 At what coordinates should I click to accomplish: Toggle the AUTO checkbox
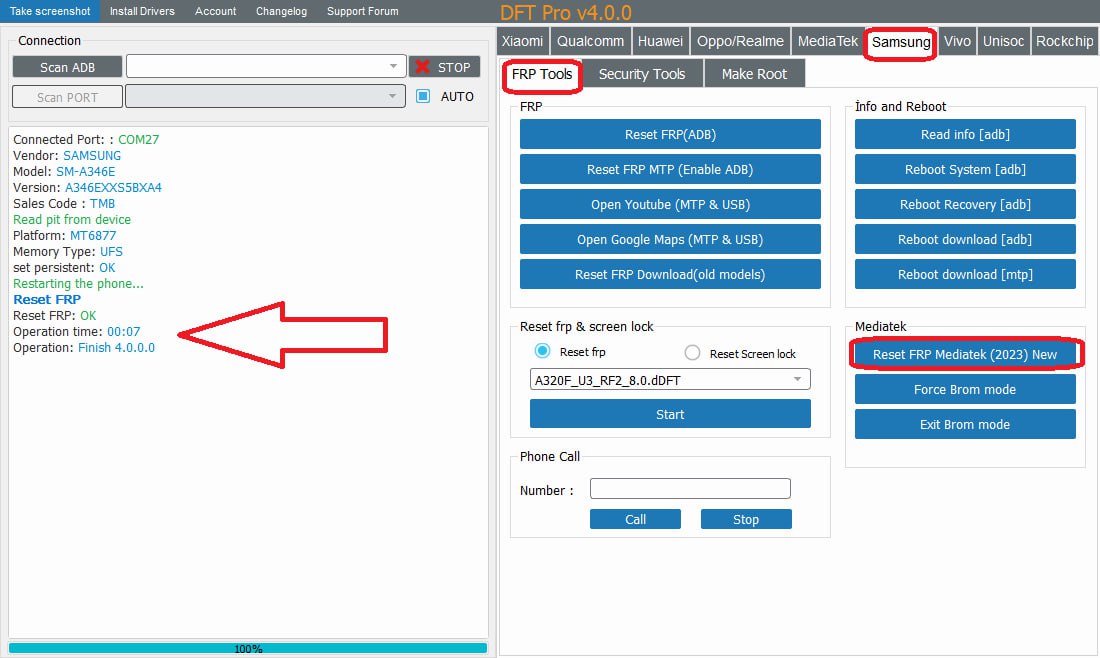click(x=423, y=96)
